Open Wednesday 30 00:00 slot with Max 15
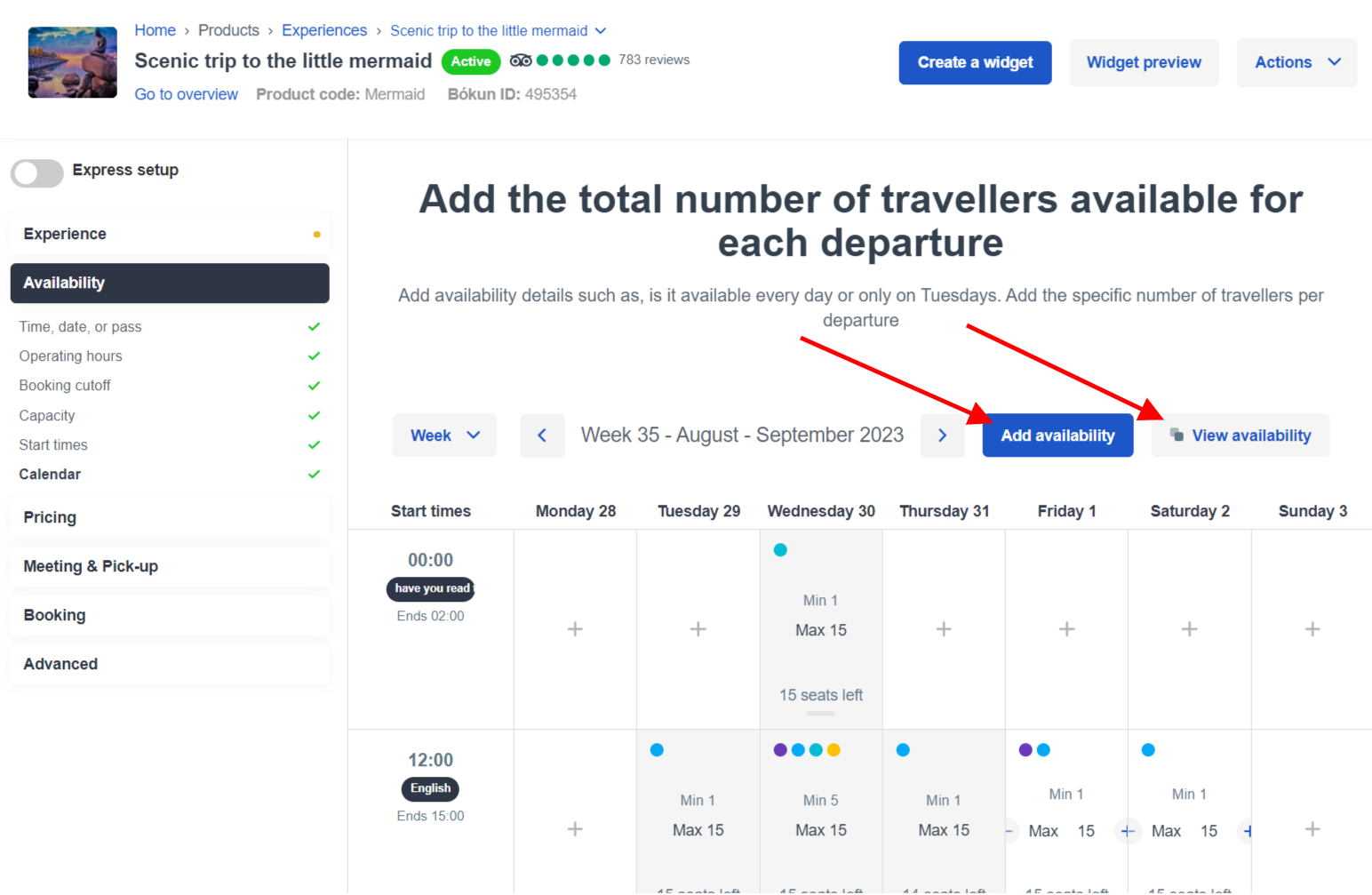Viewport: 1372px width, 895px height. click(821, 630)
